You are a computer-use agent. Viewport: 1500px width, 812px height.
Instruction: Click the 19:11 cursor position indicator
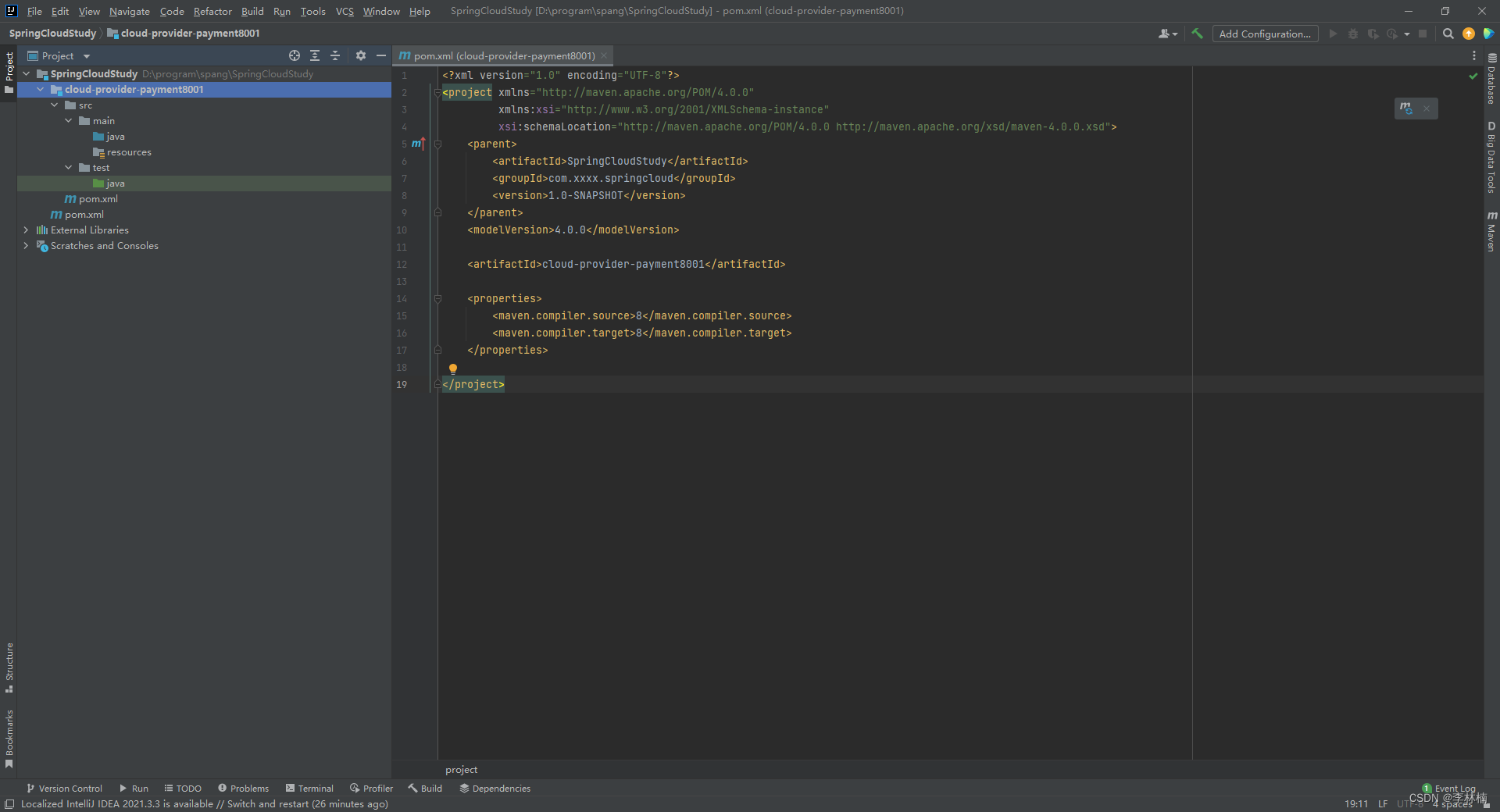tap(1356, 803)
